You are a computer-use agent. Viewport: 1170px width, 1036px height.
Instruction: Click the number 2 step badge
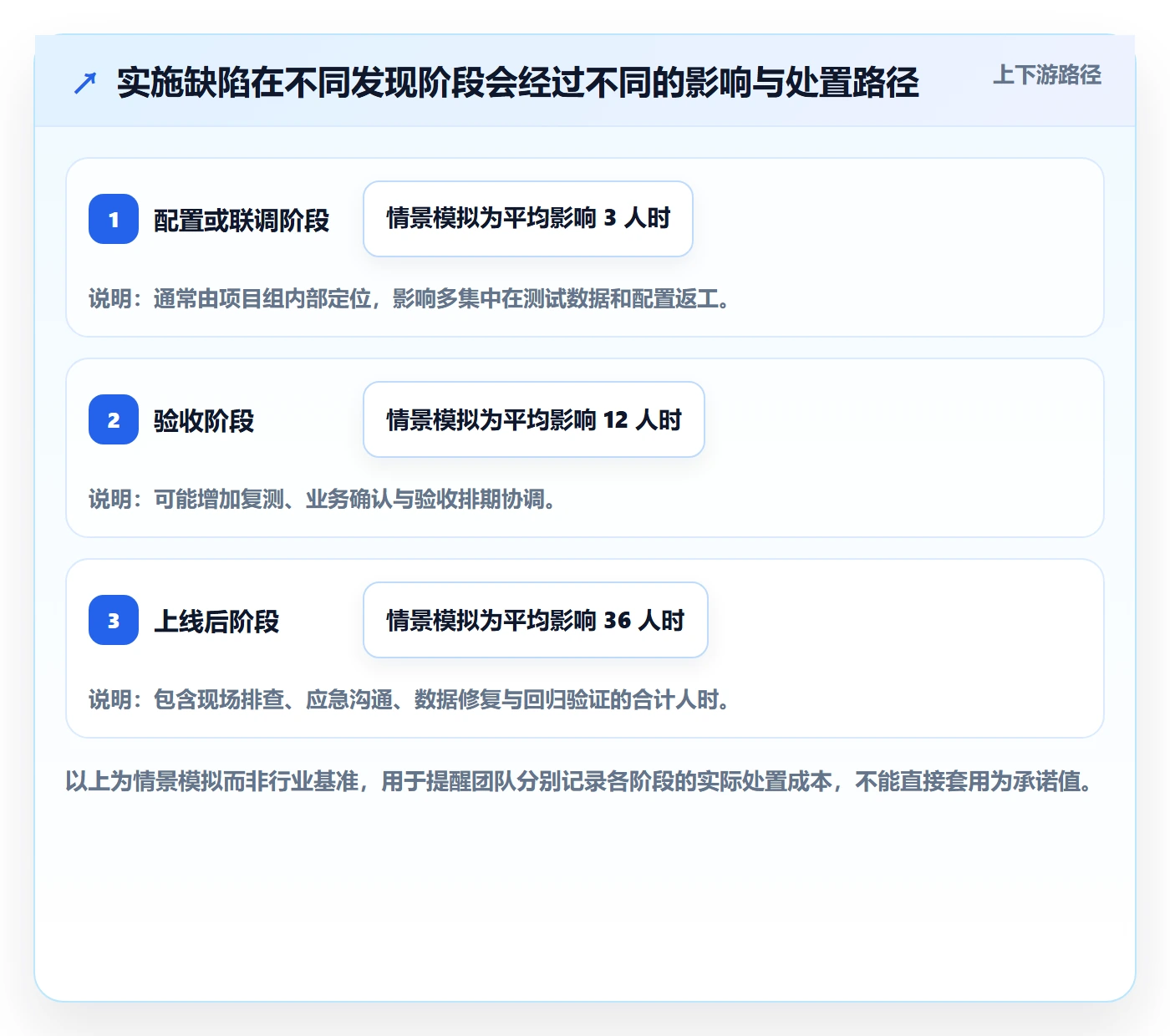(114, 419)
